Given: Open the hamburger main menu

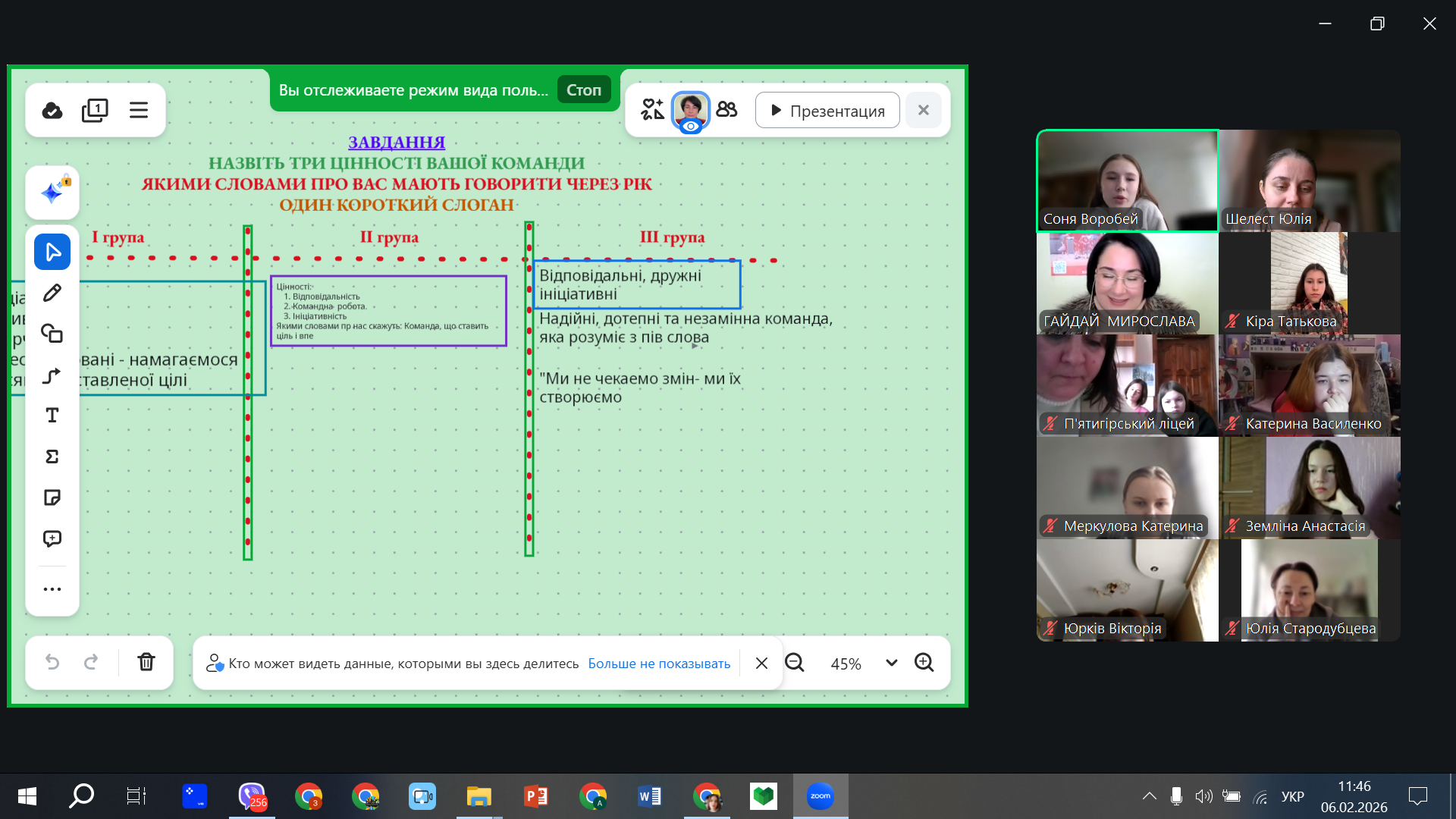Looking at the screenshot, I should (139, 111).
